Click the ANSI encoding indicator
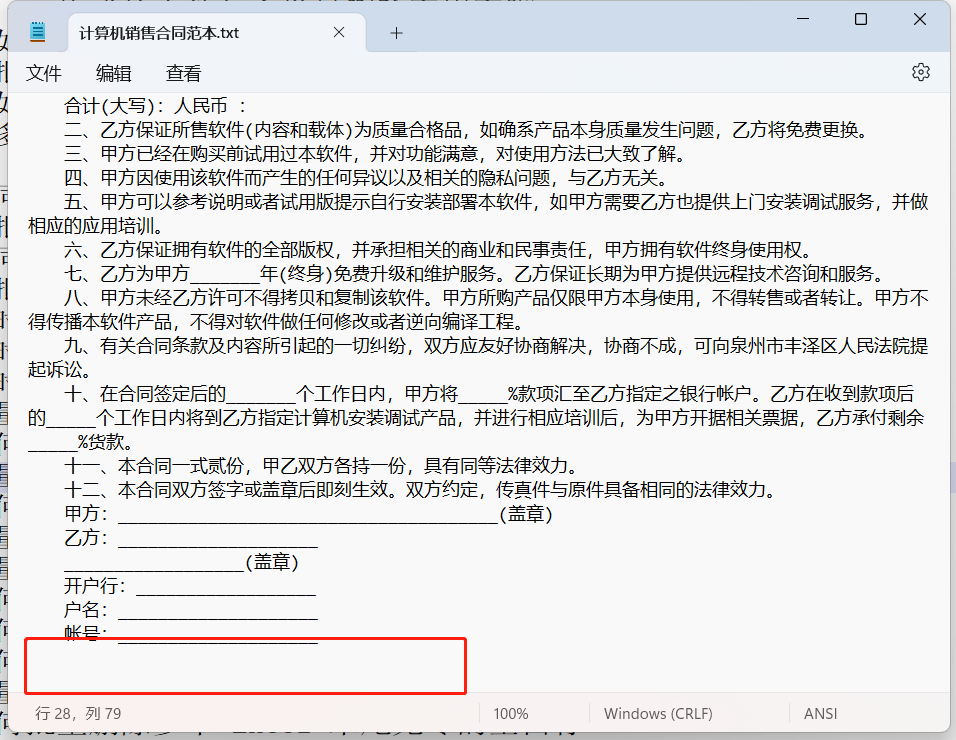 tap(820, 713)
